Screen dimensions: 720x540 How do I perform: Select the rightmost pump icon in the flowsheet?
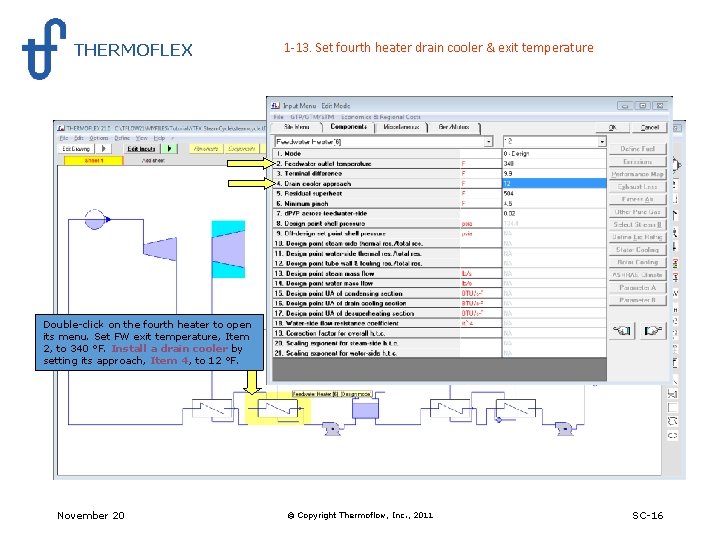564,429
